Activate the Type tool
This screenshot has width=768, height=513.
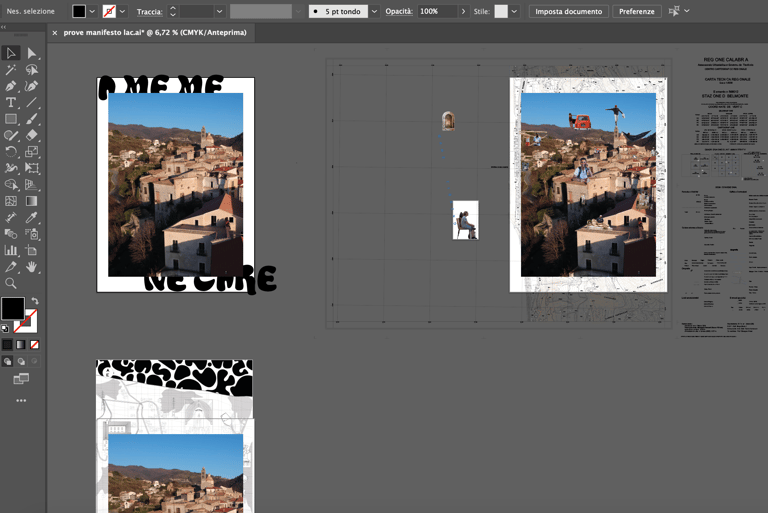coord(11,102)
